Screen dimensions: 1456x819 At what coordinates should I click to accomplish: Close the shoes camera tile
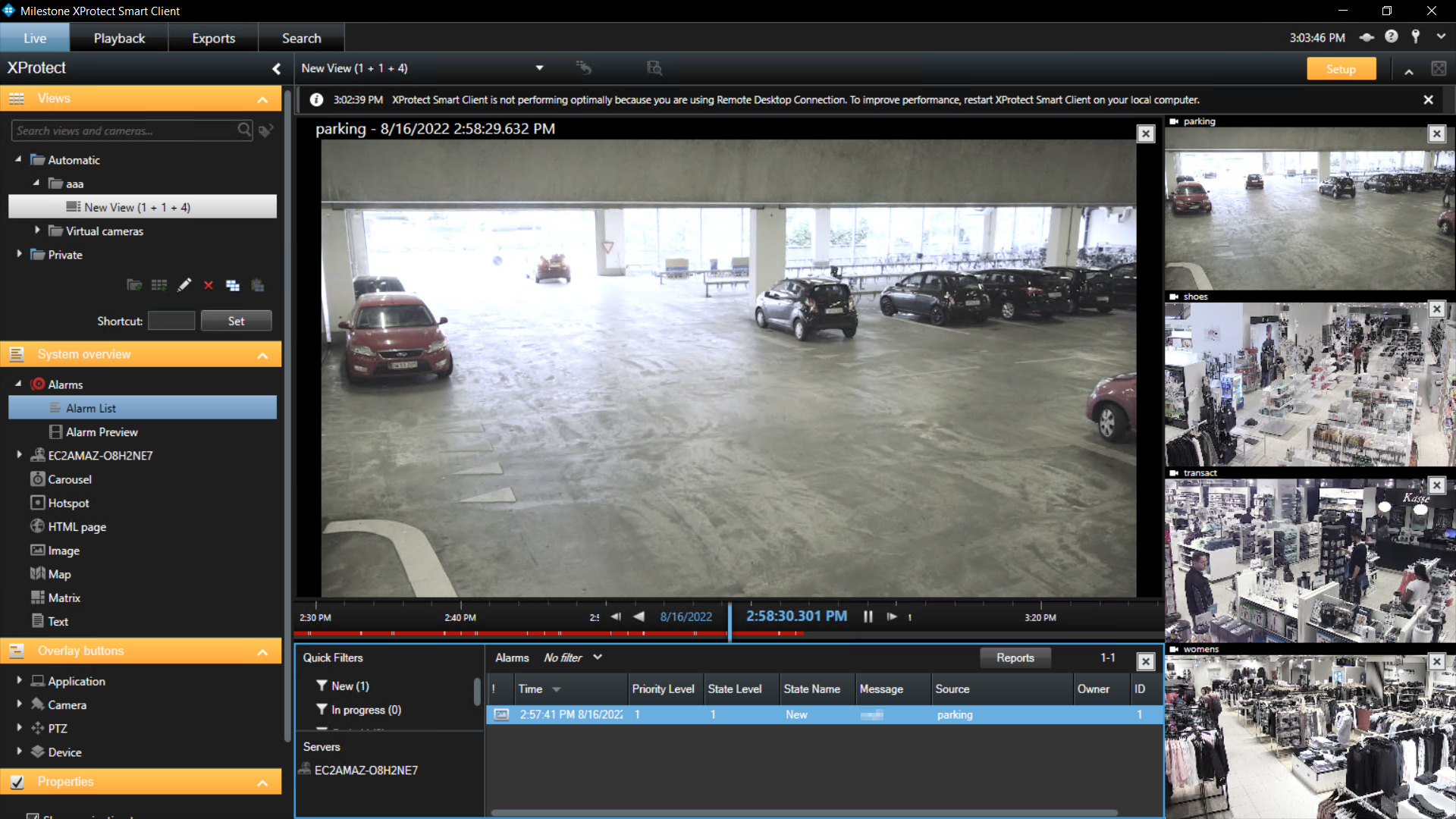pos(1436,309)
